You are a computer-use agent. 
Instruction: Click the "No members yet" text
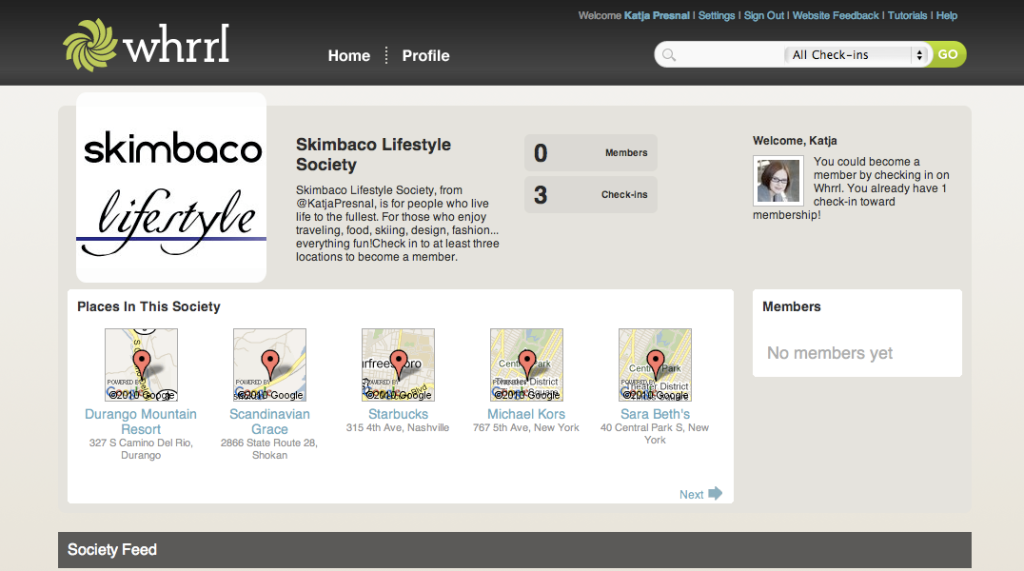pos(829,353)
